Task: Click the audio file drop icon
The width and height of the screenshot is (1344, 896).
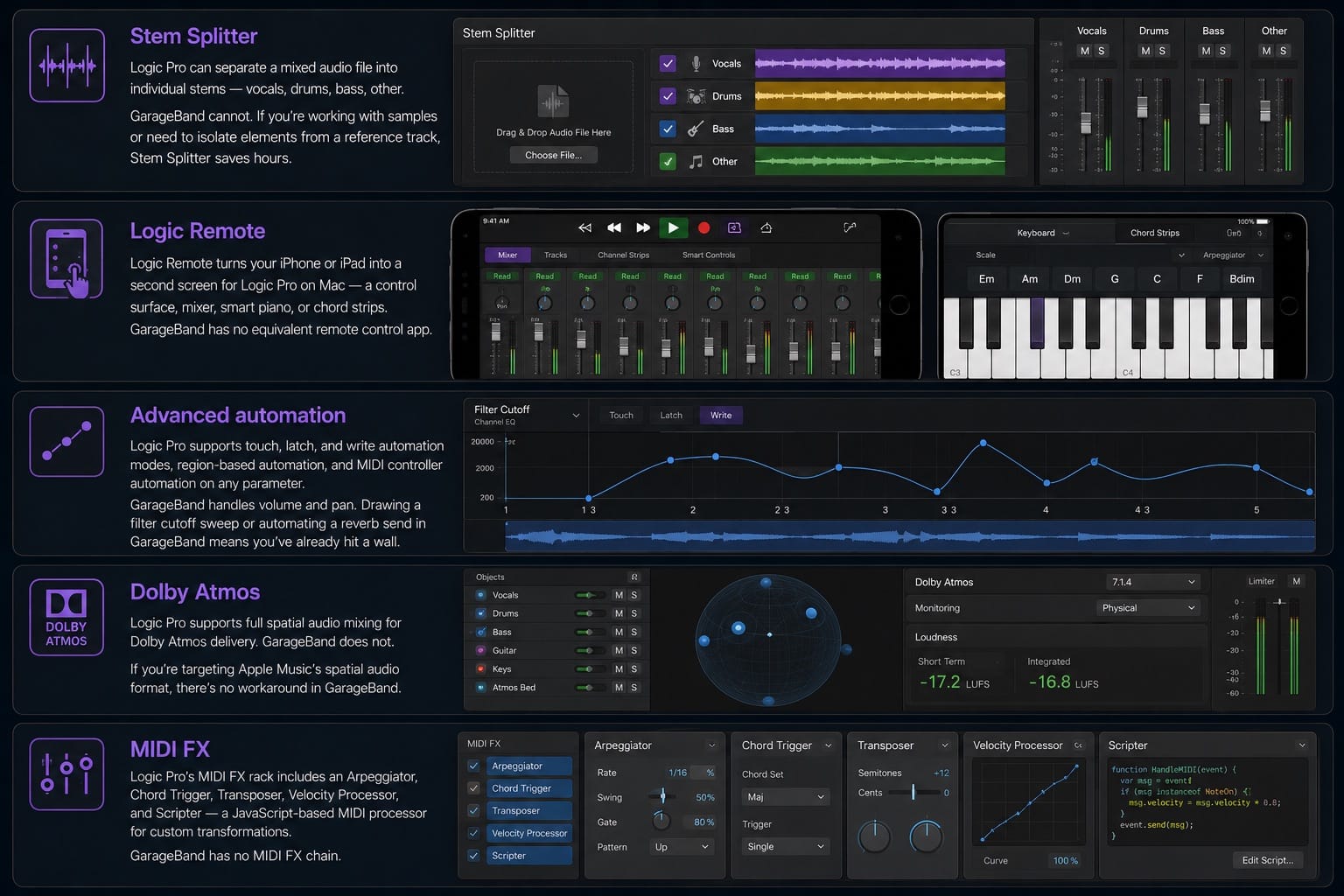Action: 553,102
